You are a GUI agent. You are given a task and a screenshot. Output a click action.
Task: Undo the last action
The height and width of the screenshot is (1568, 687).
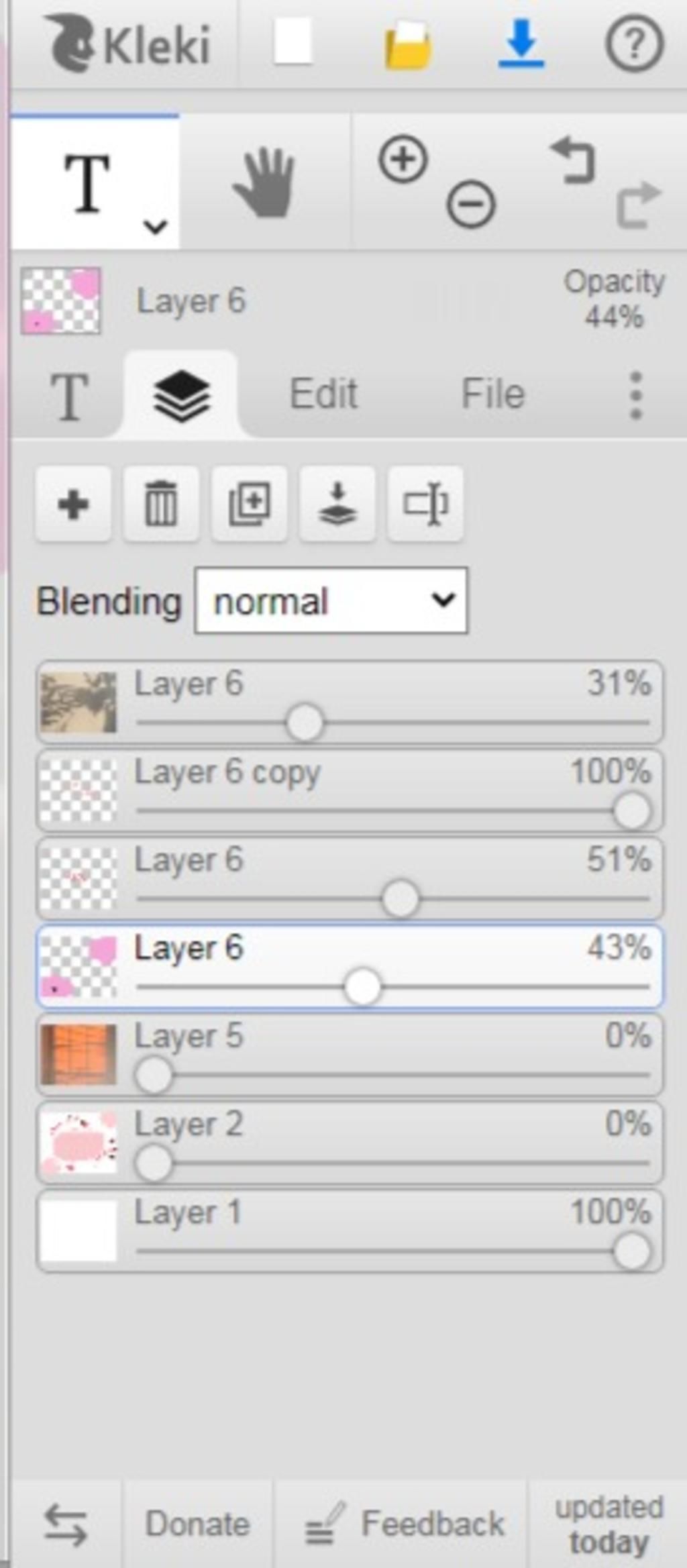573,160
